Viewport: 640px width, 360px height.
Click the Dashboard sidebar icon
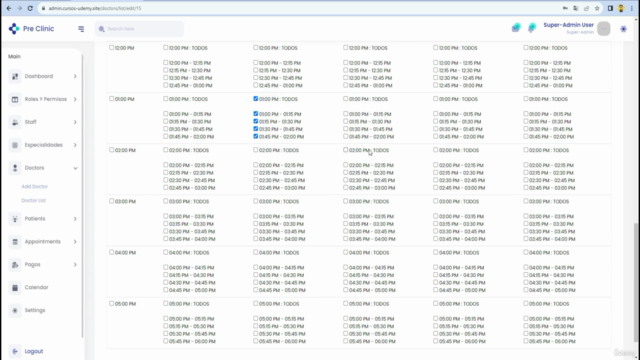pos(15,76)
